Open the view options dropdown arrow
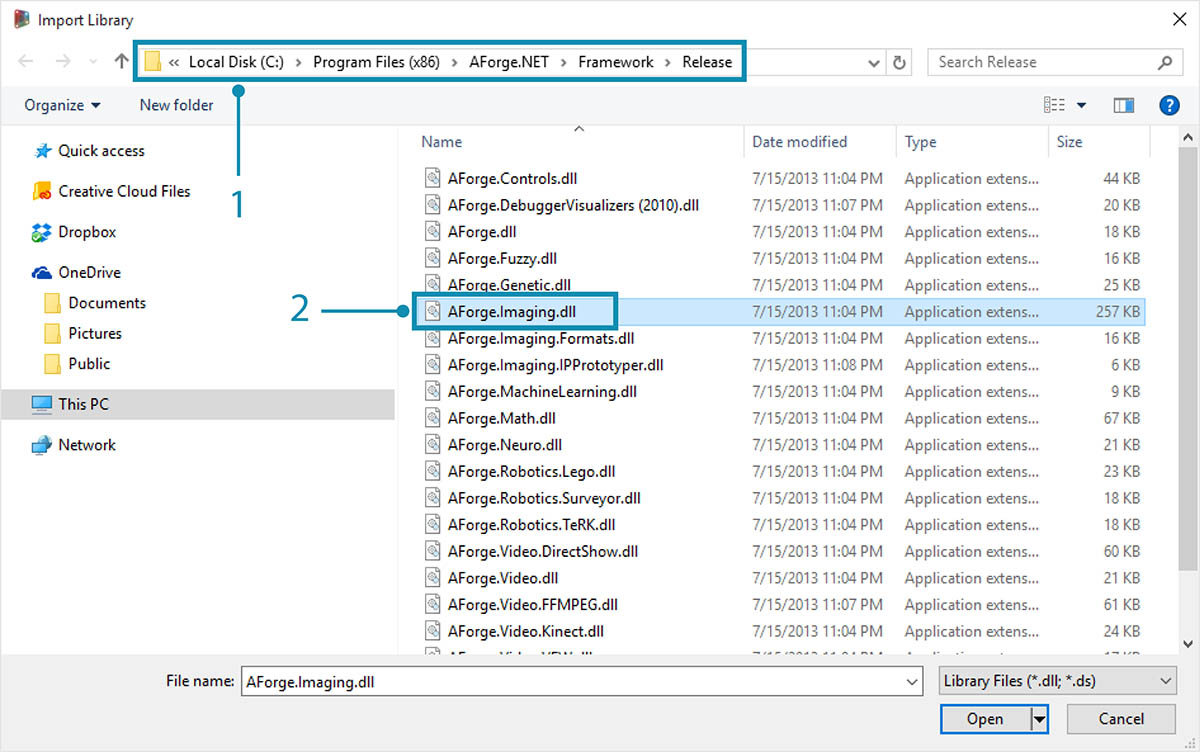Viewport: 1200px width, 752px height. point(1081,105)
